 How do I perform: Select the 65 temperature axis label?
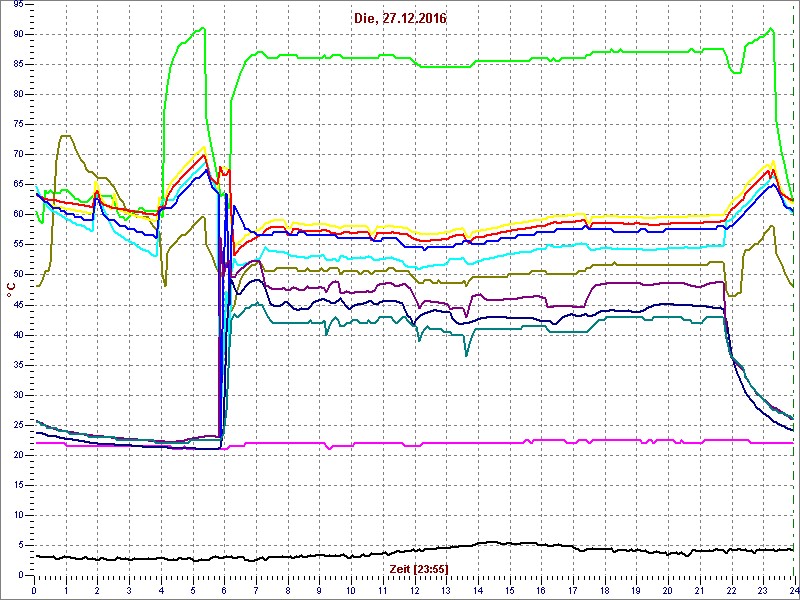pyautogui.click(x=18, y=185)
